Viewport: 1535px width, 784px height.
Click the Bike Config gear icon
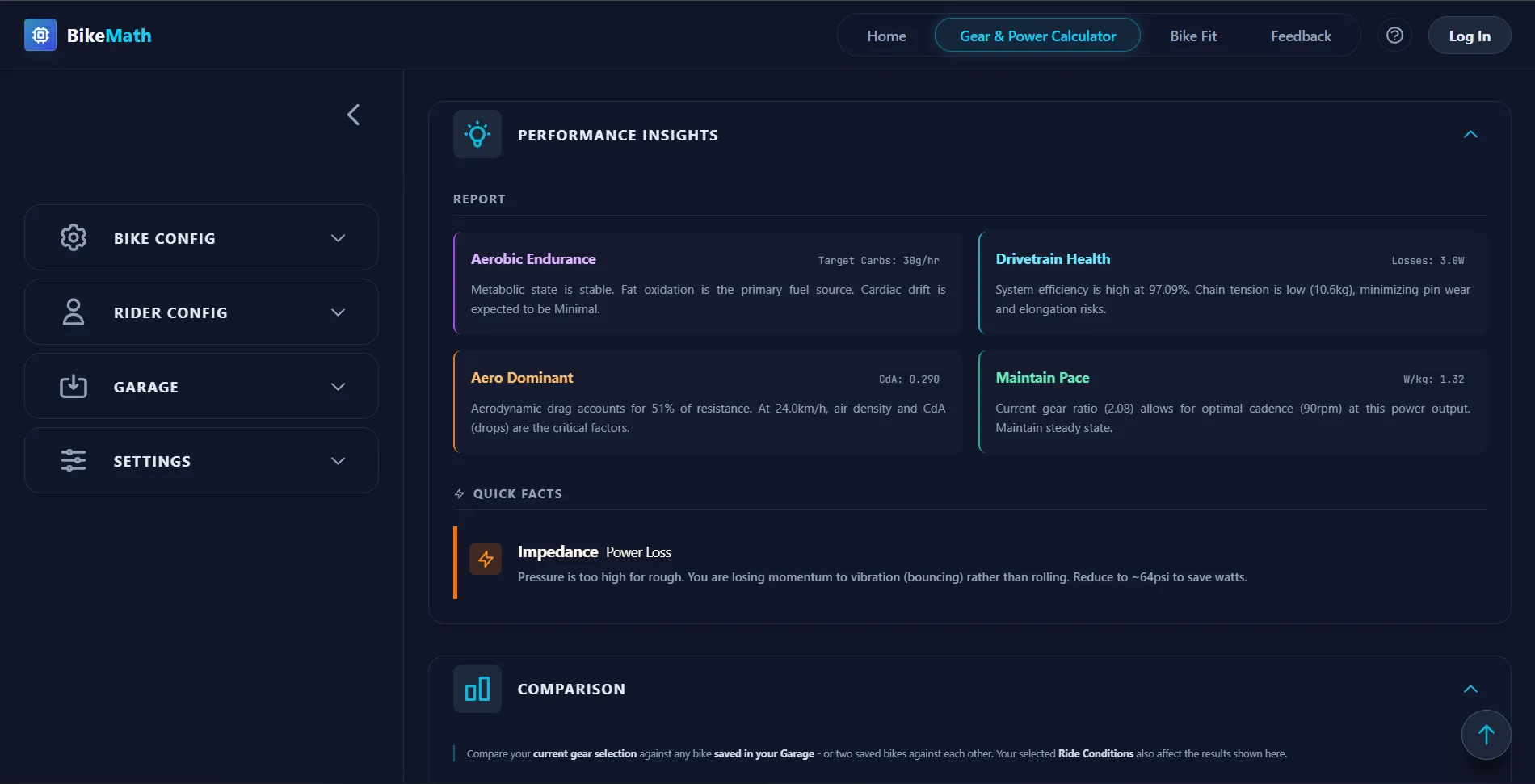pos(74,237)
